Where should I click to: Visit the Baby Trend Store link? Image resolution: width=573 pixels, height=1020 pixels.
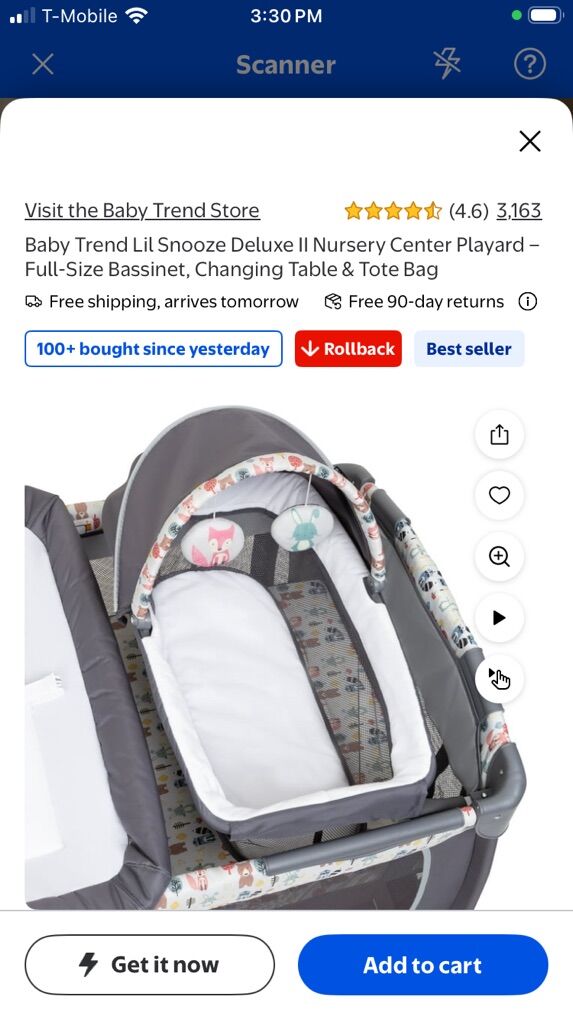(x=142, y=210)
